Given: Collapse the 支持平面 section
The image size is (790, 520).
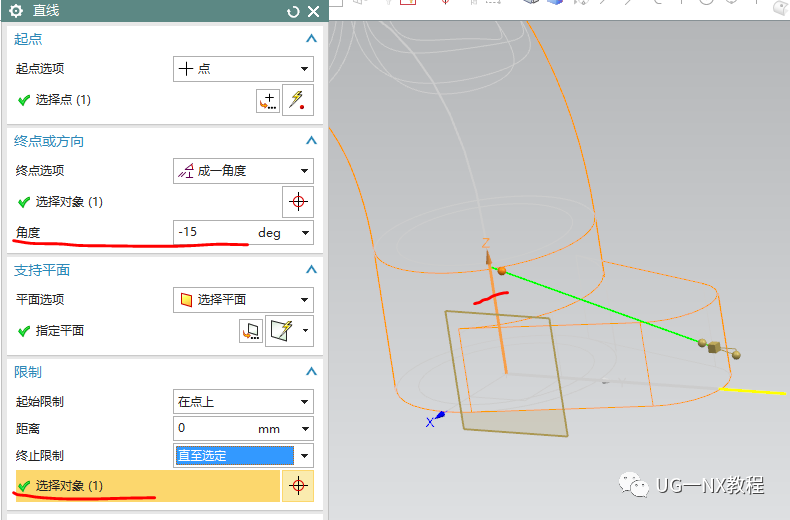Looking at the screenshot, I should tap(311, 270).
